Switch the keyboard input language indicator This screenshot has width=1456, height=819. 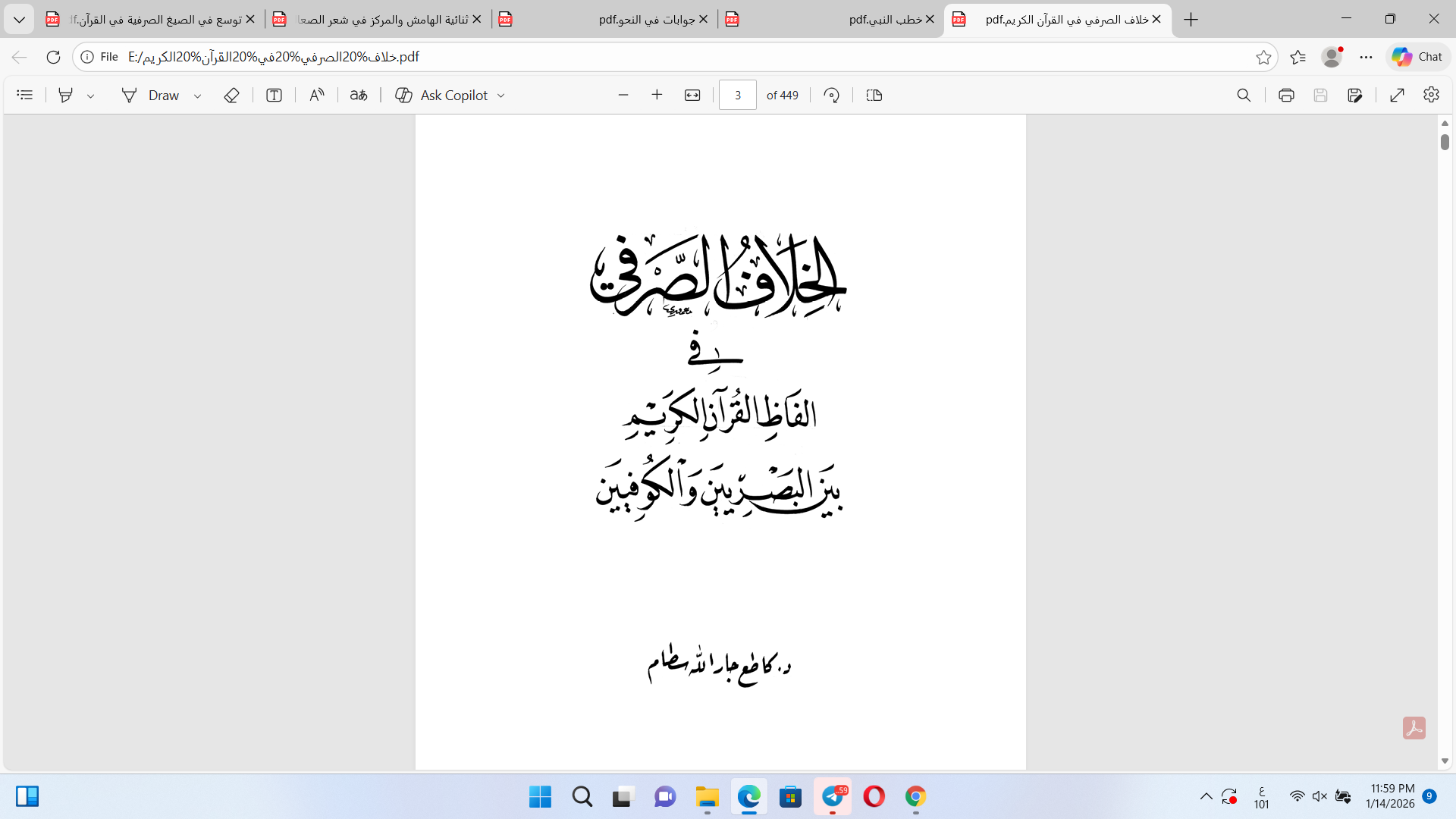point(1261,797)
